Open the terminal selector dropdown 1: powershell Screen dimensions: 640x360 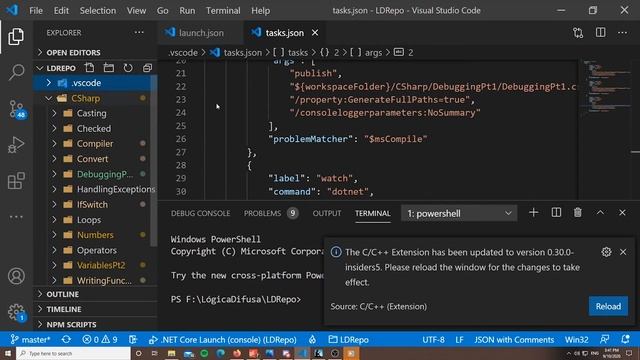click(x=459, y=213)
